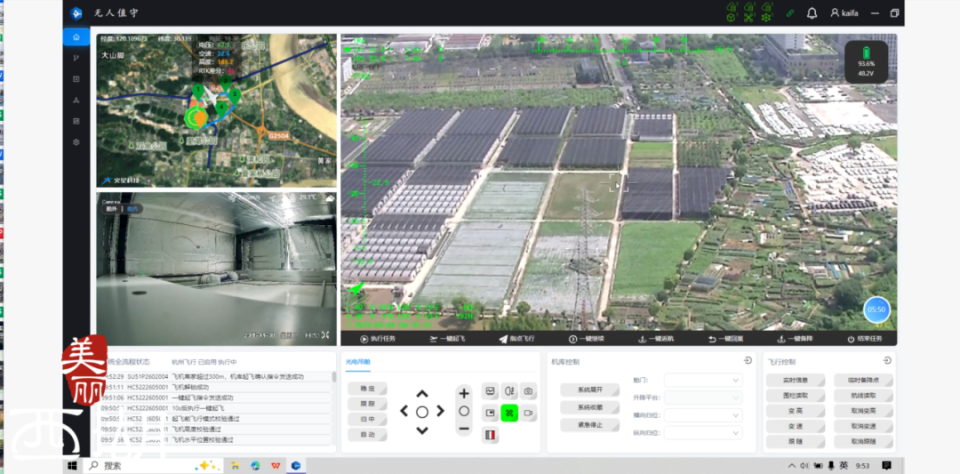Open the home page from sidebar

[76, 37]
